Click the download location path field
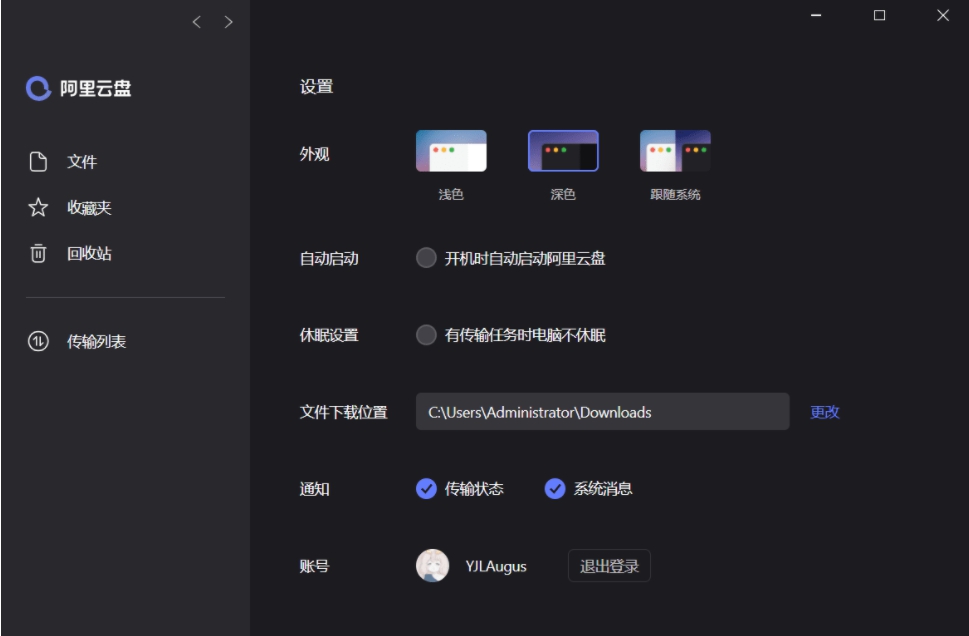 pyautogui.click(x=600, y=410)
